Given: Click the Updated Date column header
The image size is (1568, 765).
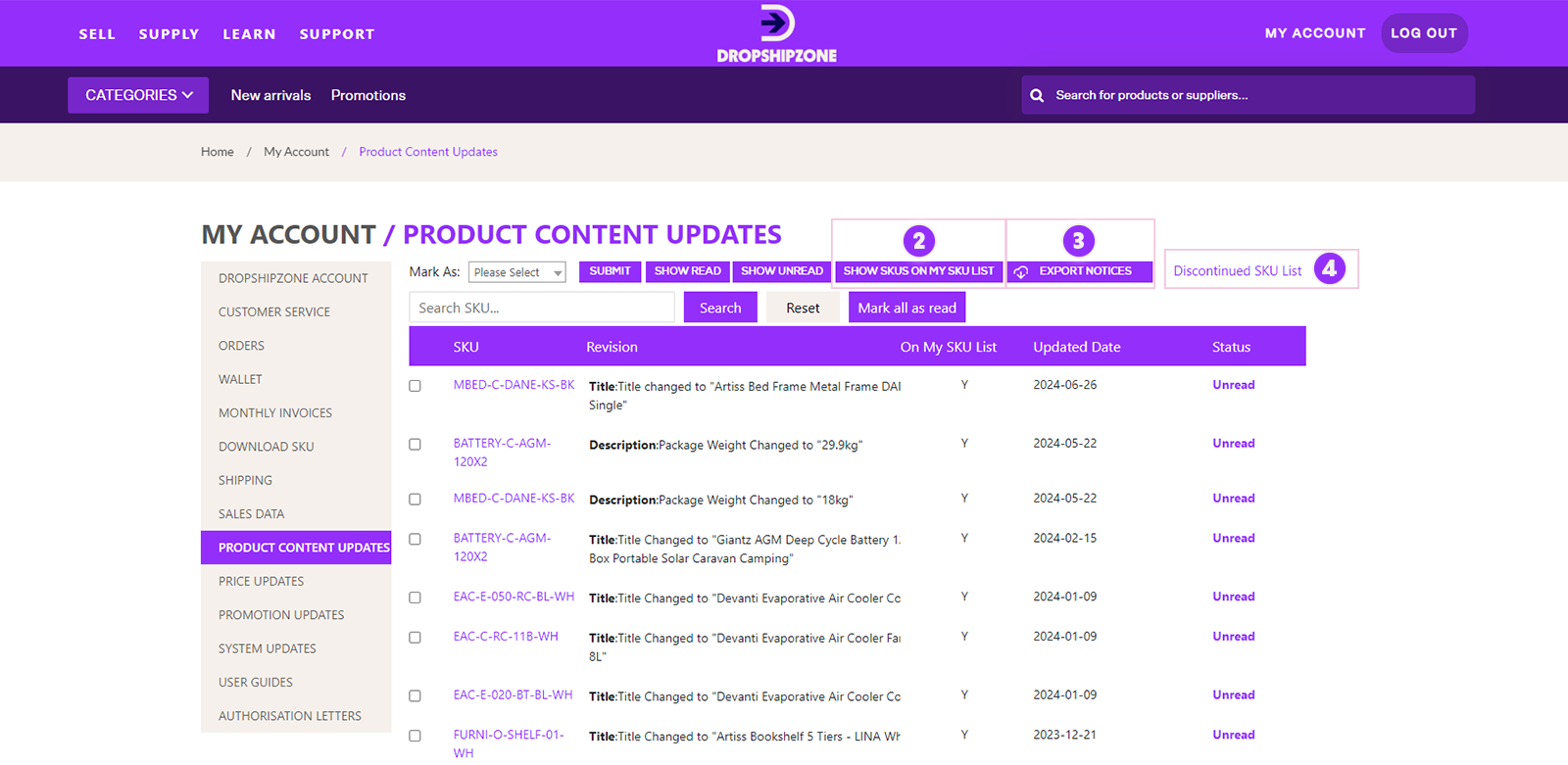Looking at the screenshot, I should (1076, 347).
